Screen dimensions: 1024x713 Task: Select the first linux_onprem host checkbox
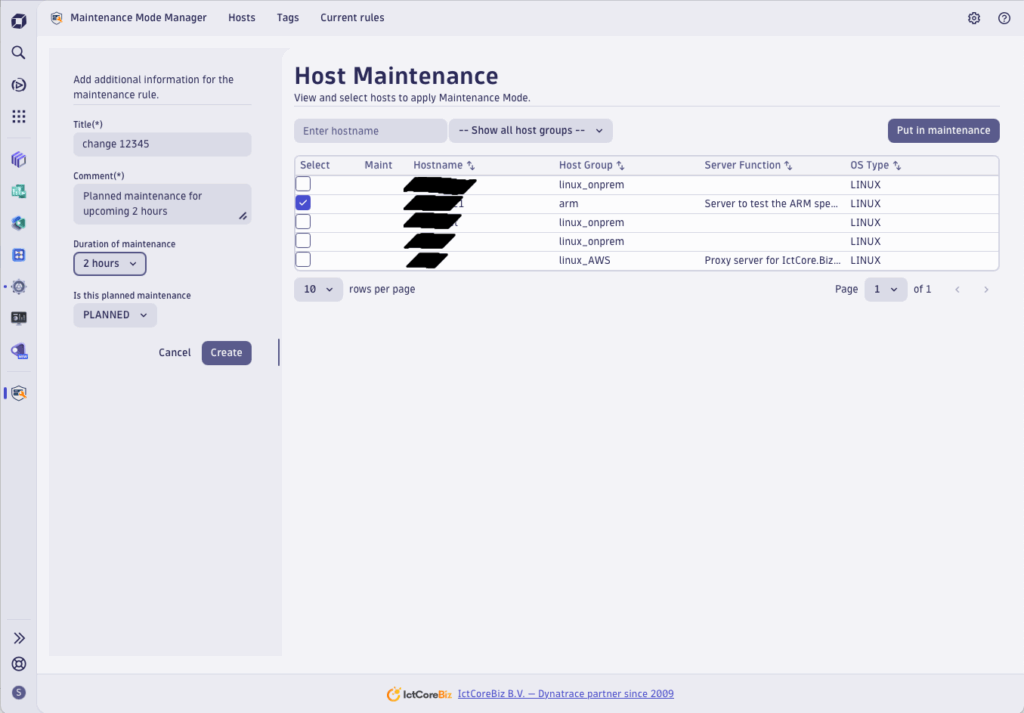(303, 184)
